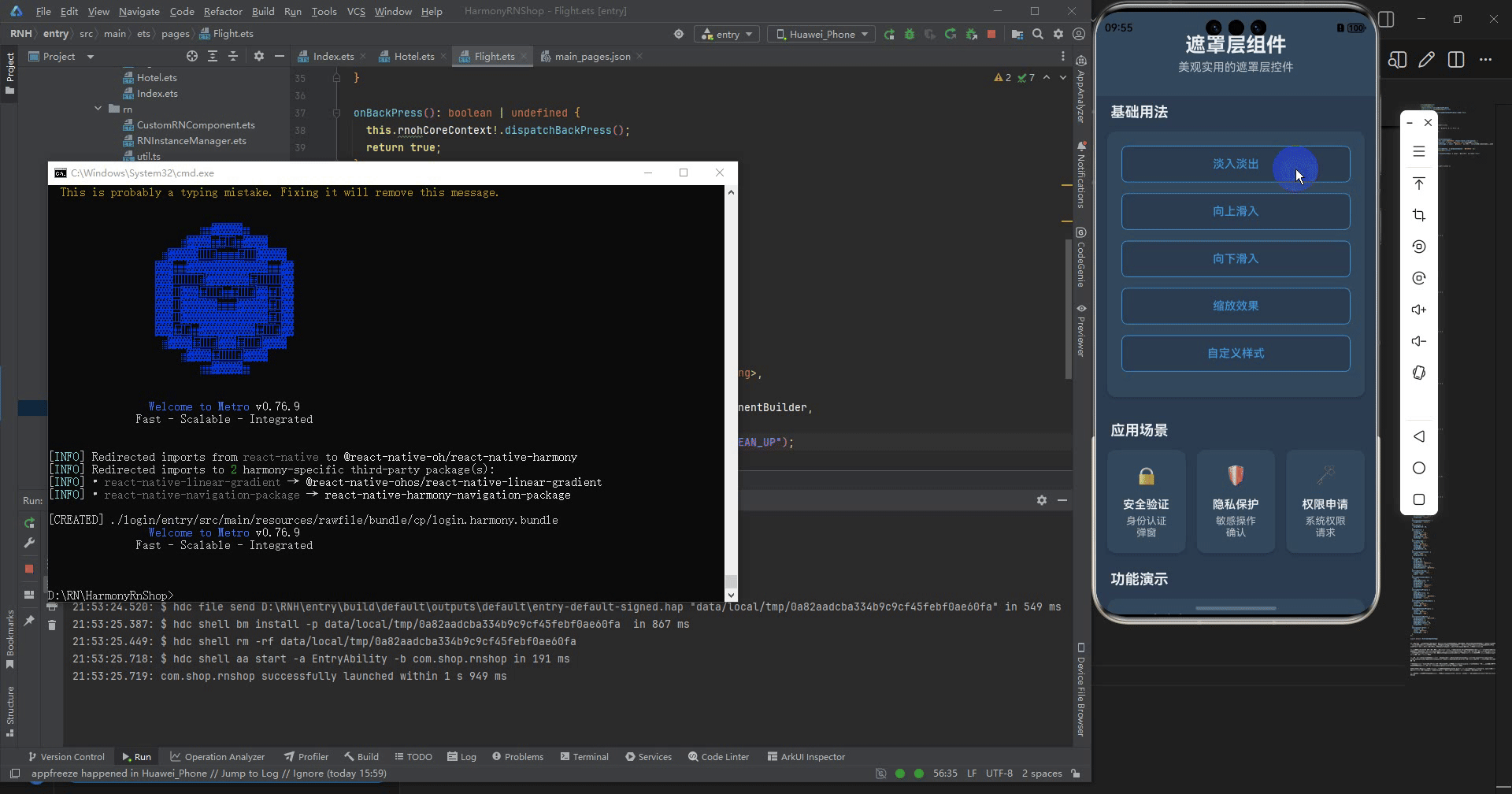Screen dimensions: 1512x794
Task: Open the Build menu
Action: pos(263,11)
